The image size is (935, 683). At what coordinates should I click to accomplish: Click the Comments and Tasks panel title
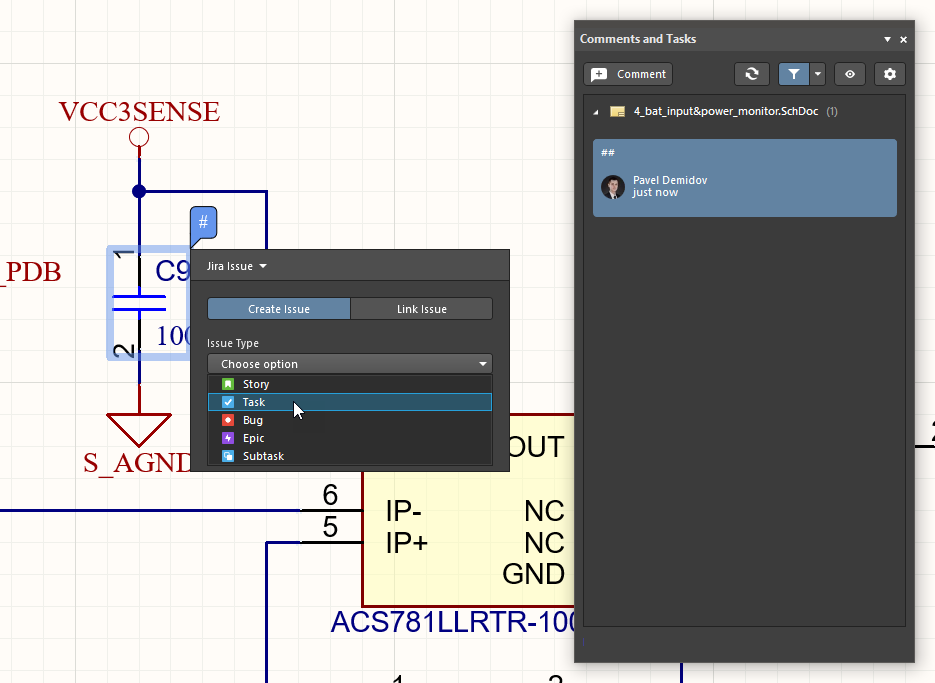pyautogui.click(x=637, y=39)
